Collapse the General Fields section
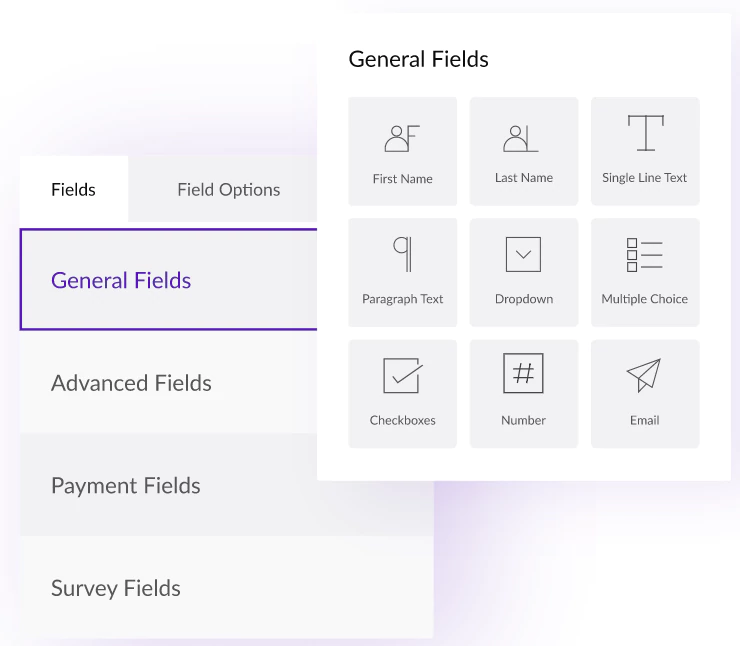Viewport: 740px width, 646px height. (121, 280)
